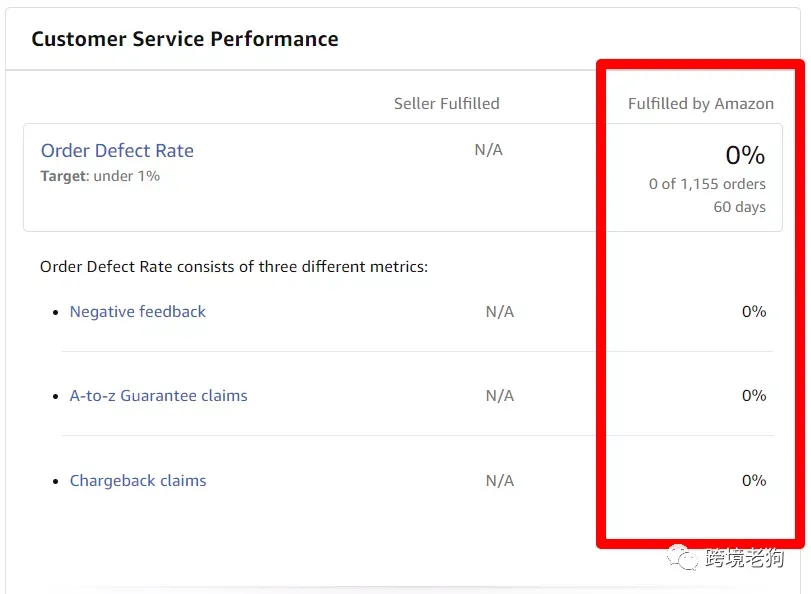Click the Fulfilled by Amazon column header

701,103
